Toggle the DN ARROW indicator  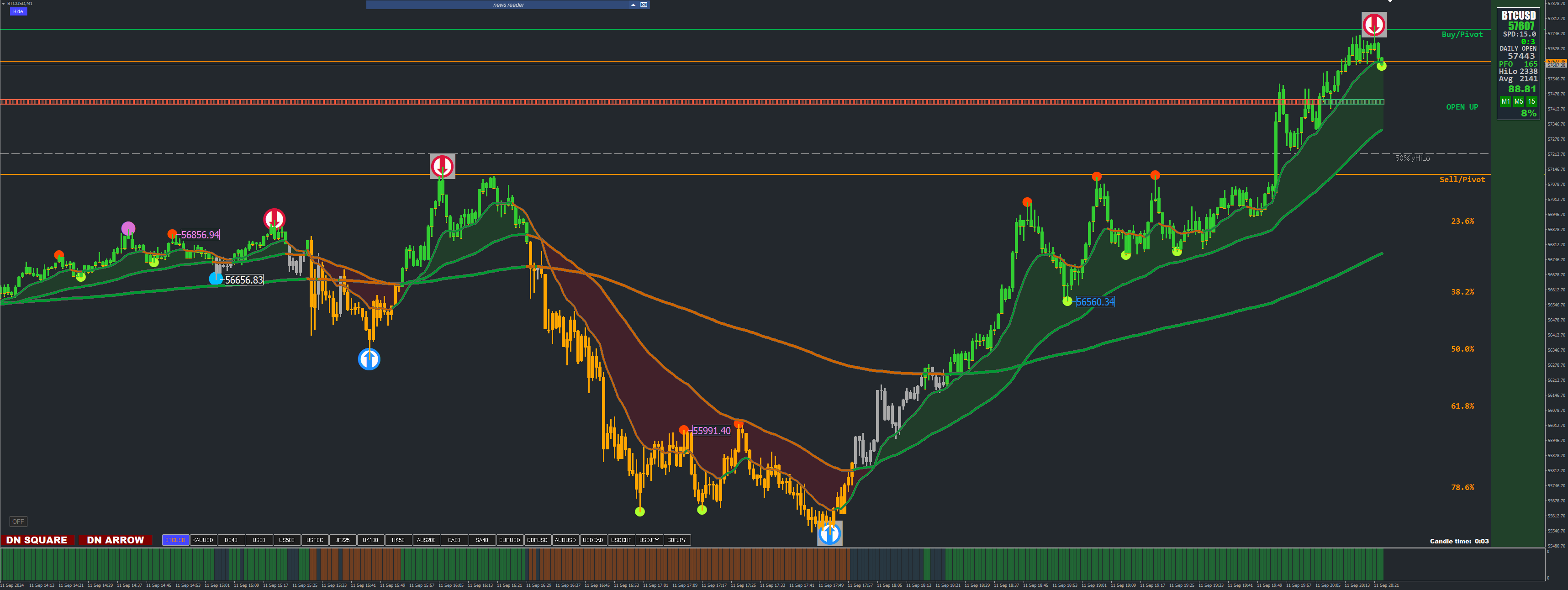tap(115, 540)
